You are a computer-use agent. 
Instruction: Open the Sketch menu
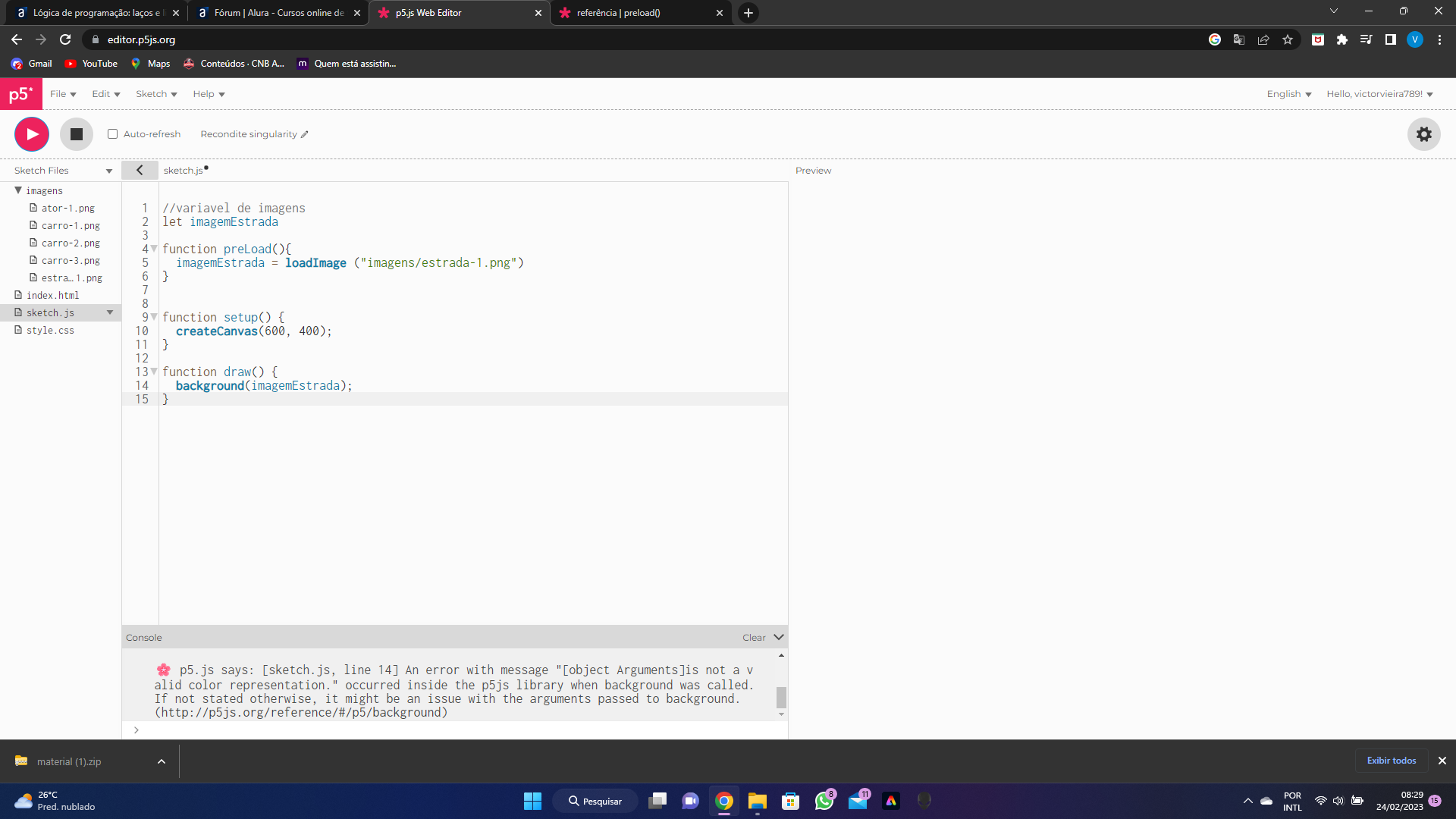[x=156, y=94]
